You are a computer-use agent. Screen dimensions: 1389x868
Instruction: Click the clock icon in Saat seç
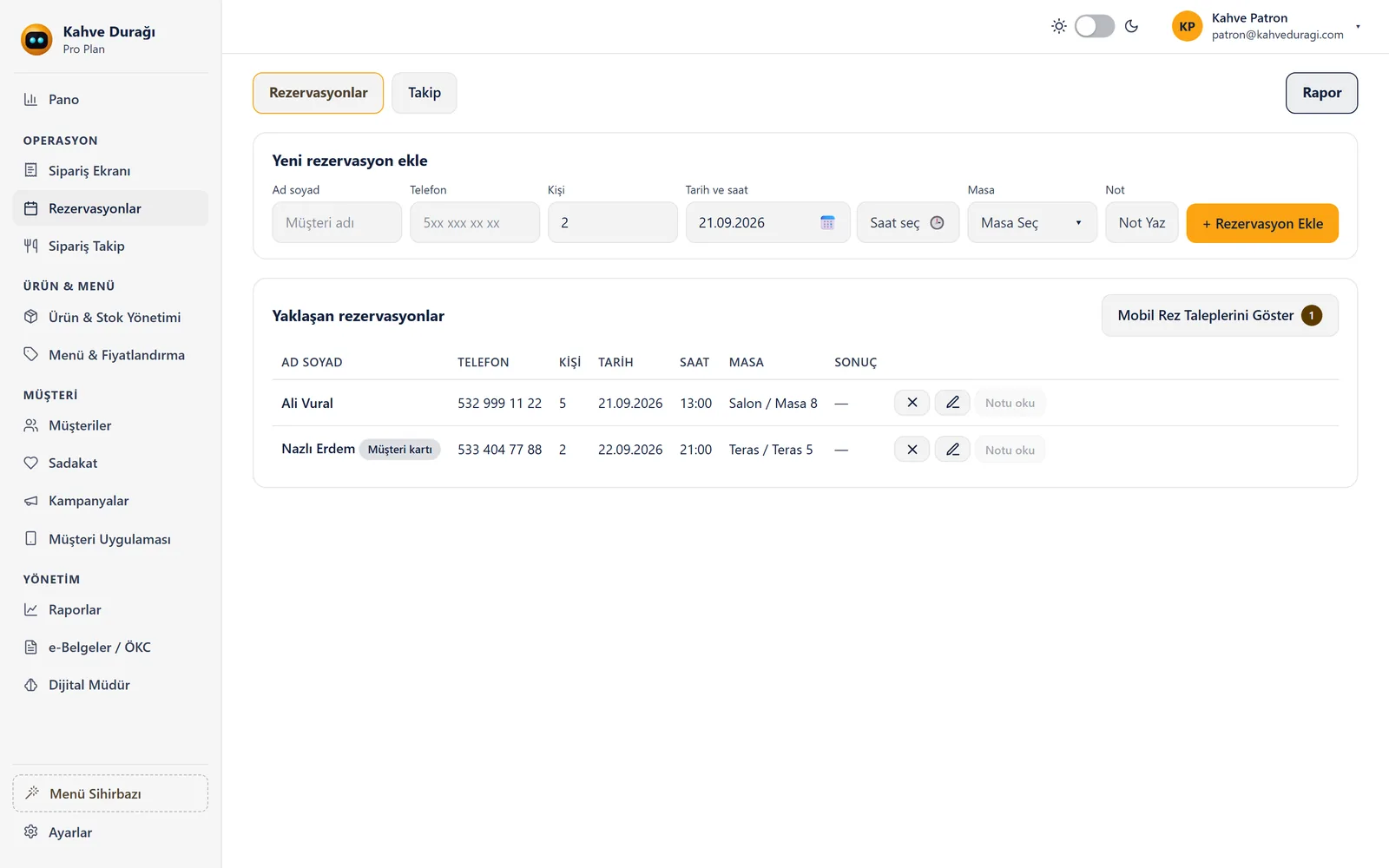(937, 223)
